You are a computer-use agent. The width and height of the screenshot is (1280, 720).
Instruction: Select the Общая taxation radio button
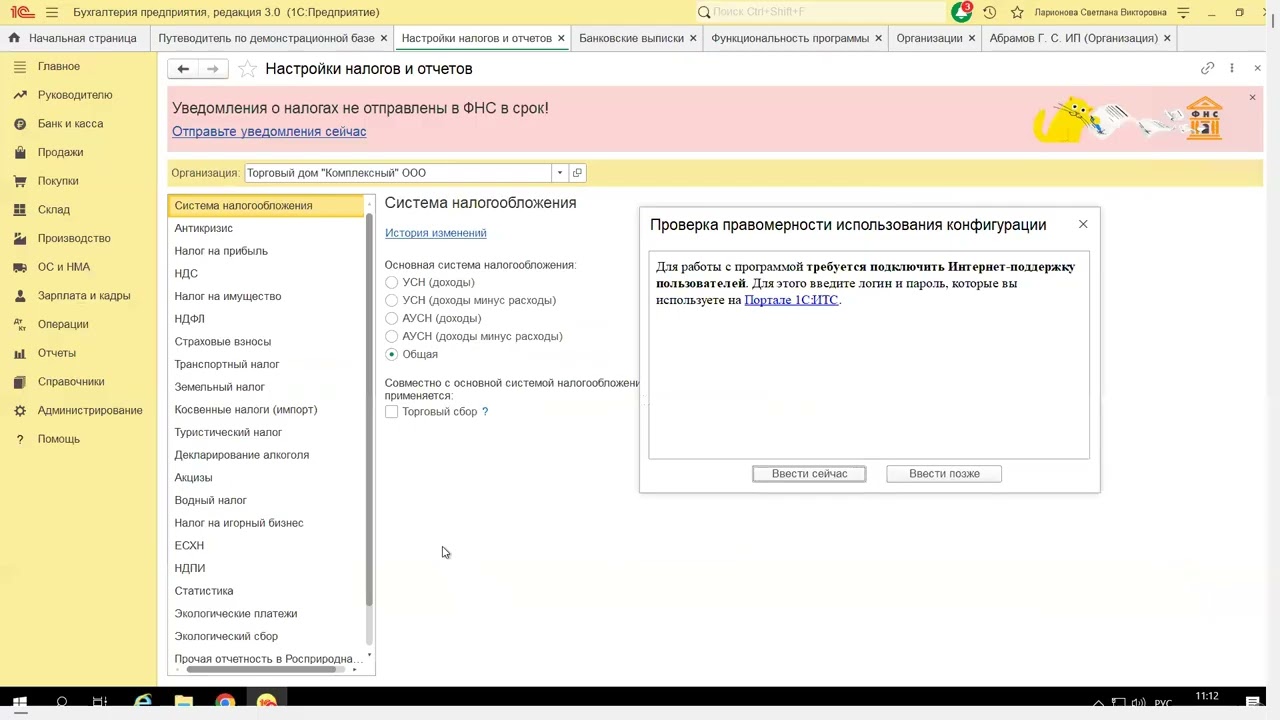click(391, 354)
